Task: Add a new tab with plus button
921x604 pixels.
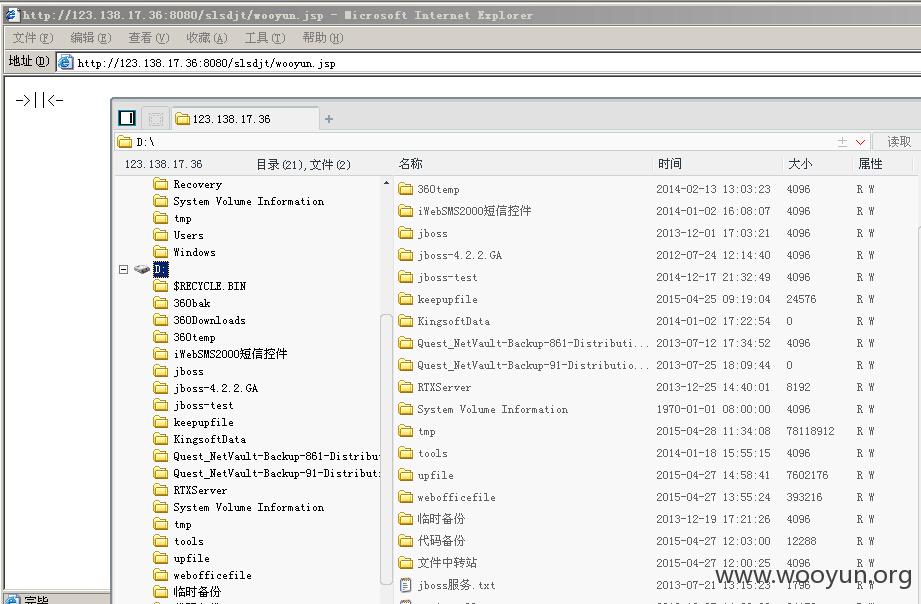Action: click(x=329, y=119)
